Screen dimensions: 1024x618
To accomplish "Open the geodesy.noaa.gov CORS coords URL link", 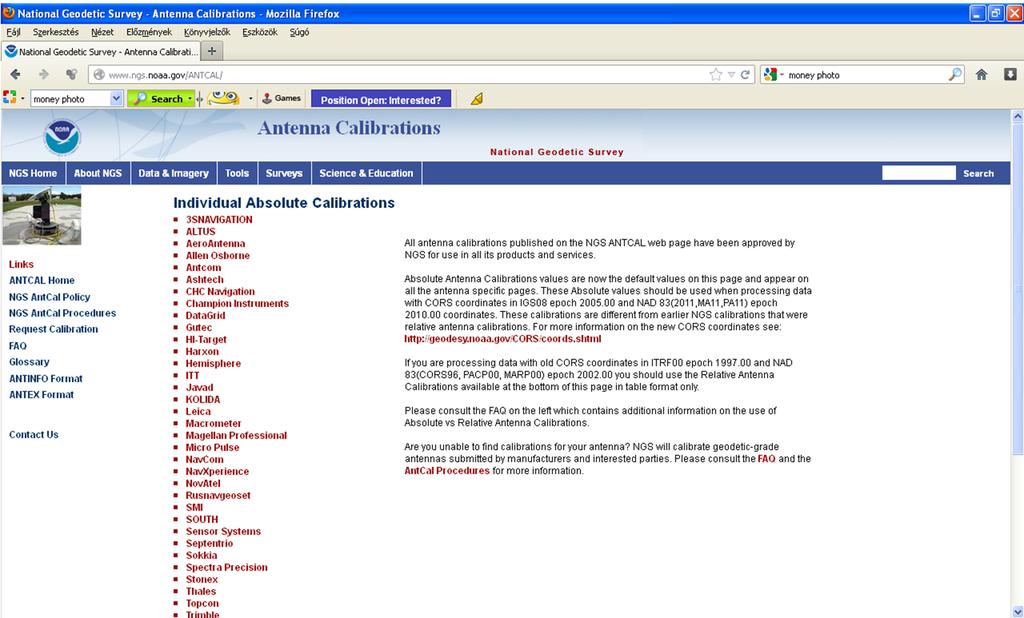I will (503, 338).
